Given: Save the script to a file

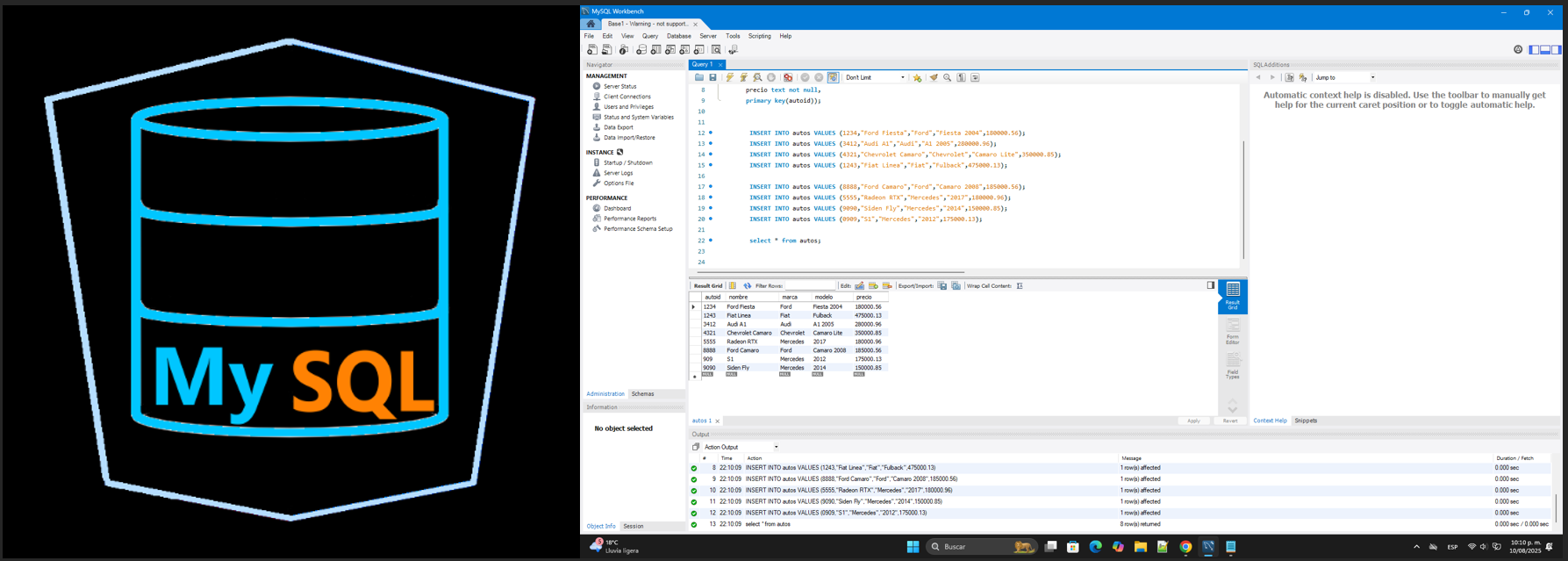Looking at the screenshot, I should coord(712,77).
